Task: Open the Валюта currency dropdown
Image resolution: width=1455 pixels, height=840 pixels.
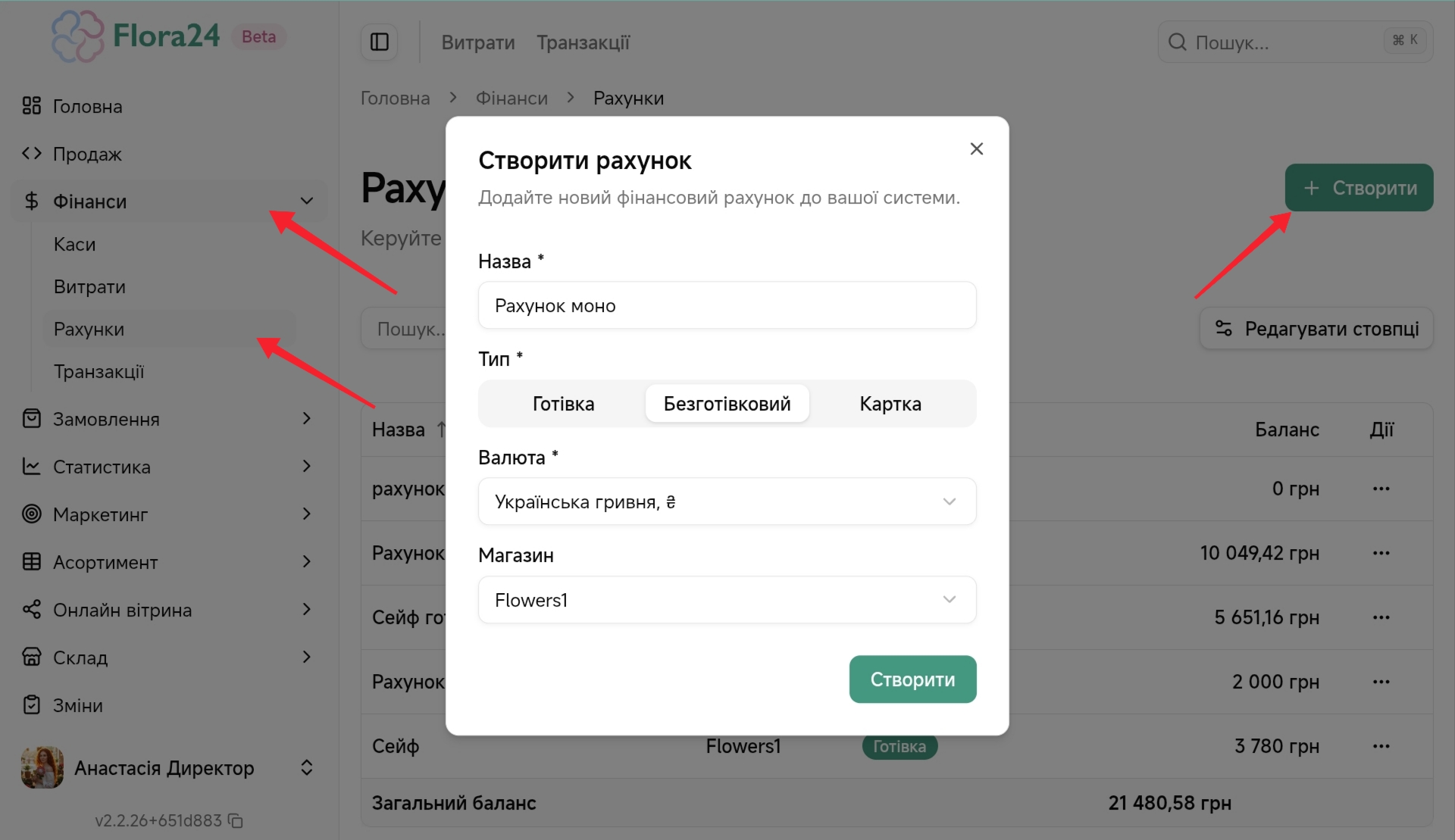Action: 727,501
